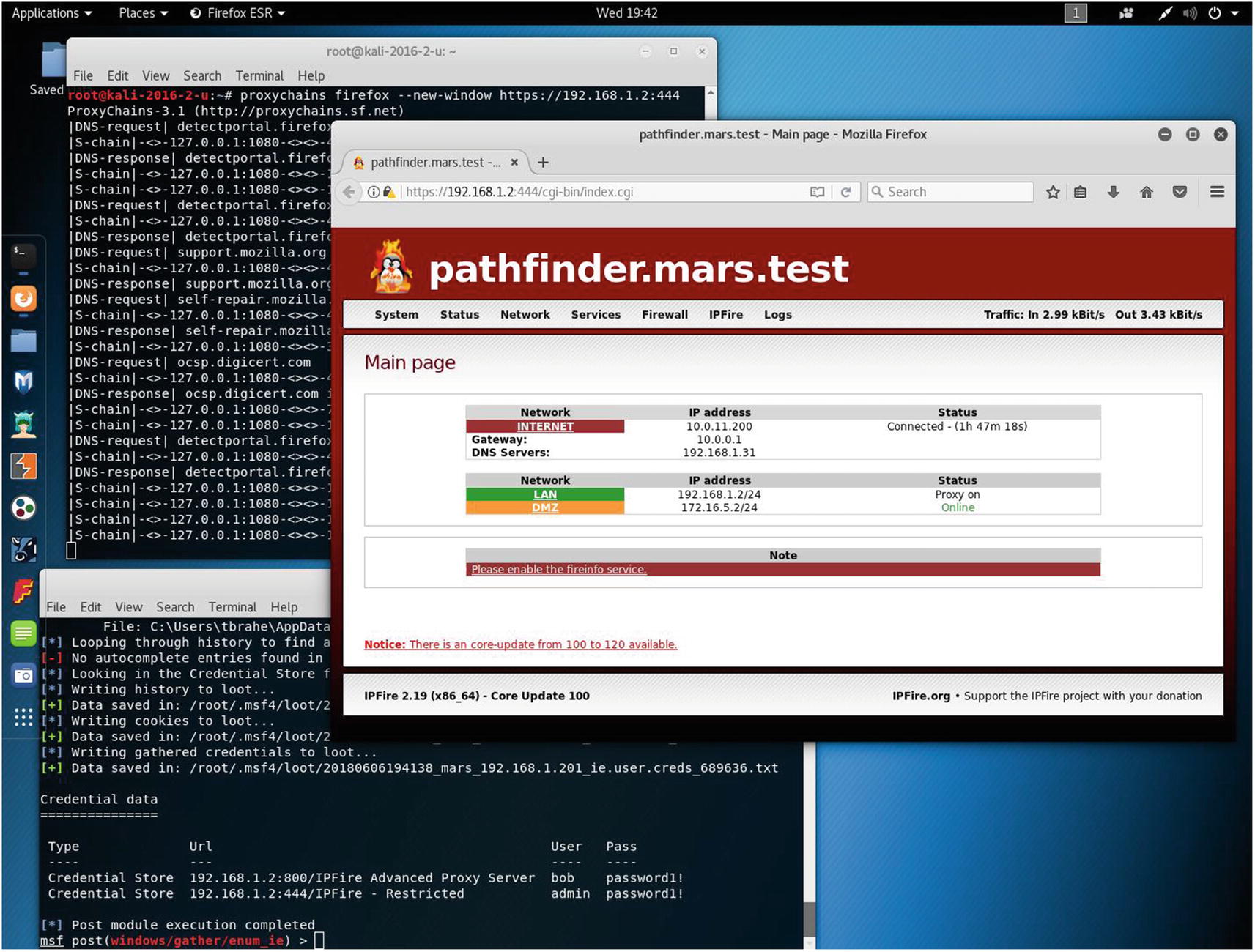Open Help menu in msf terminal window

[x=284, y=607]
